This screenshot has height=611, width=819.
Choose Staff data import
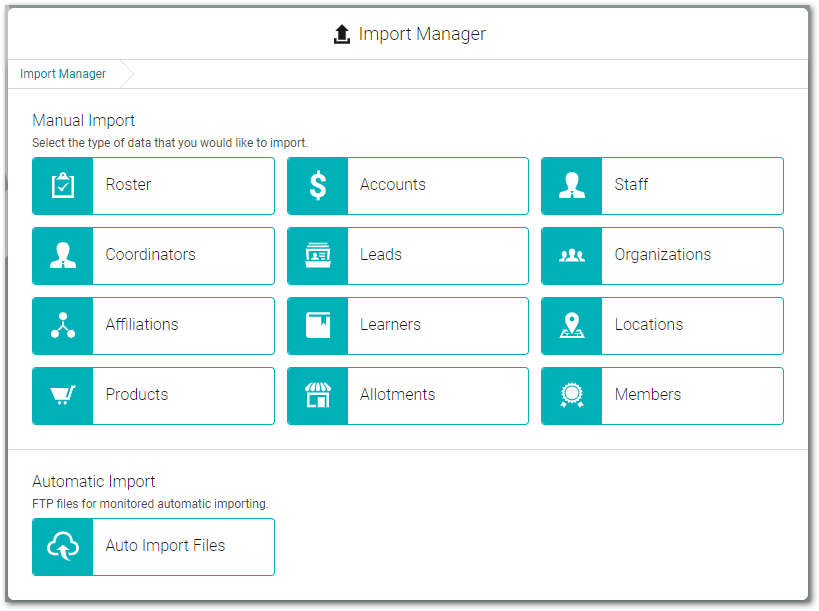662,185
